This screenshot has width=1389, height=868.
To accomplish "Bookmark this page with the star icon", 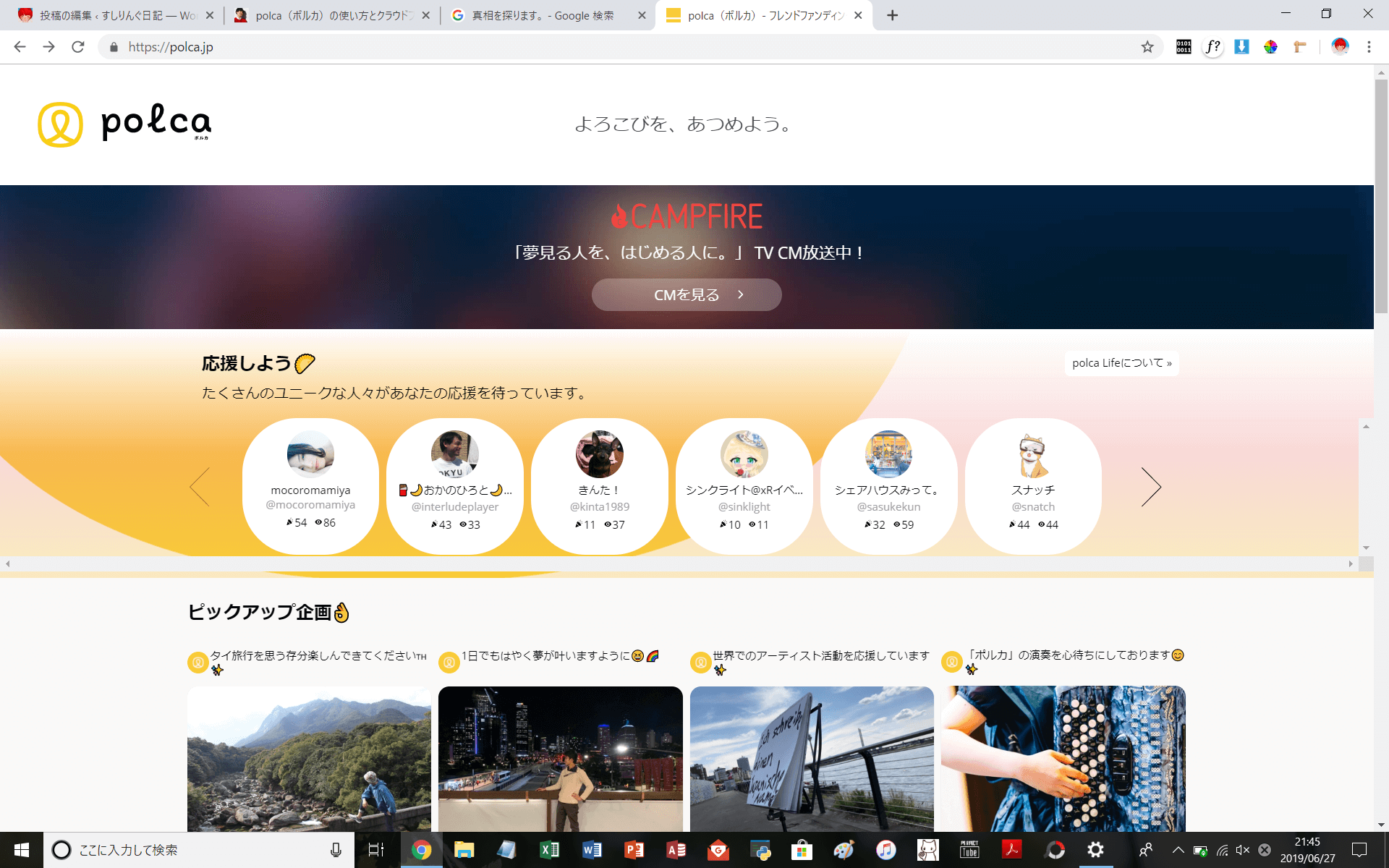I will point(1147,47).
